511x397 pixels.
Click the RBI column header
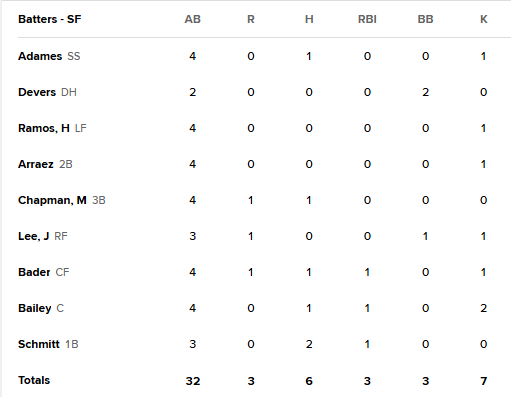367,19
